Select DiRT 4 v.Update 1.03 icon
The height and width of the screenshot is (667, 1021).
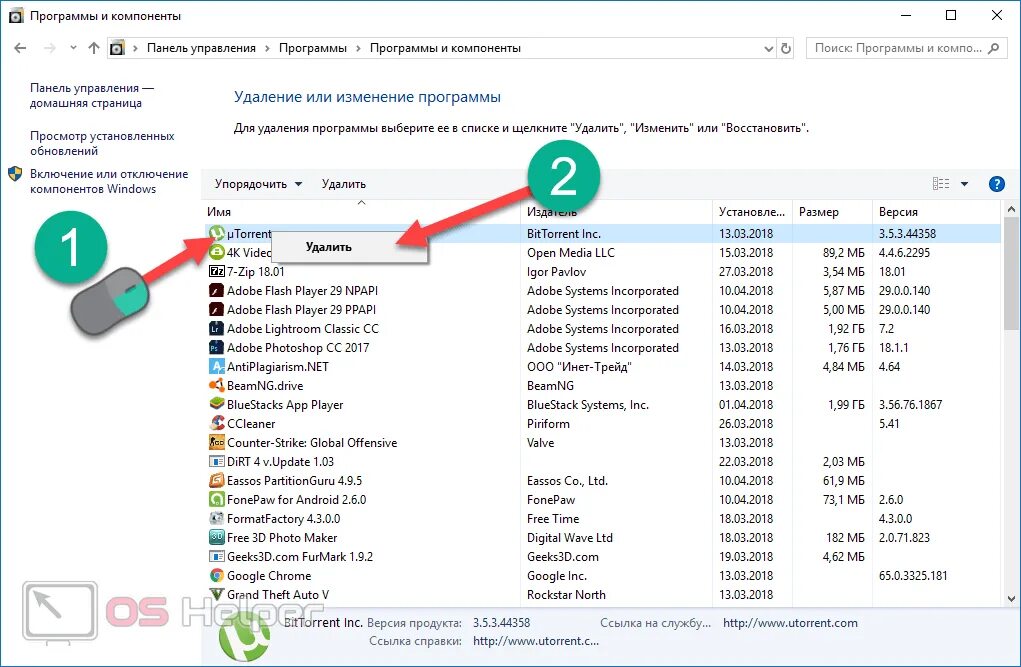[x=216, y=461]
